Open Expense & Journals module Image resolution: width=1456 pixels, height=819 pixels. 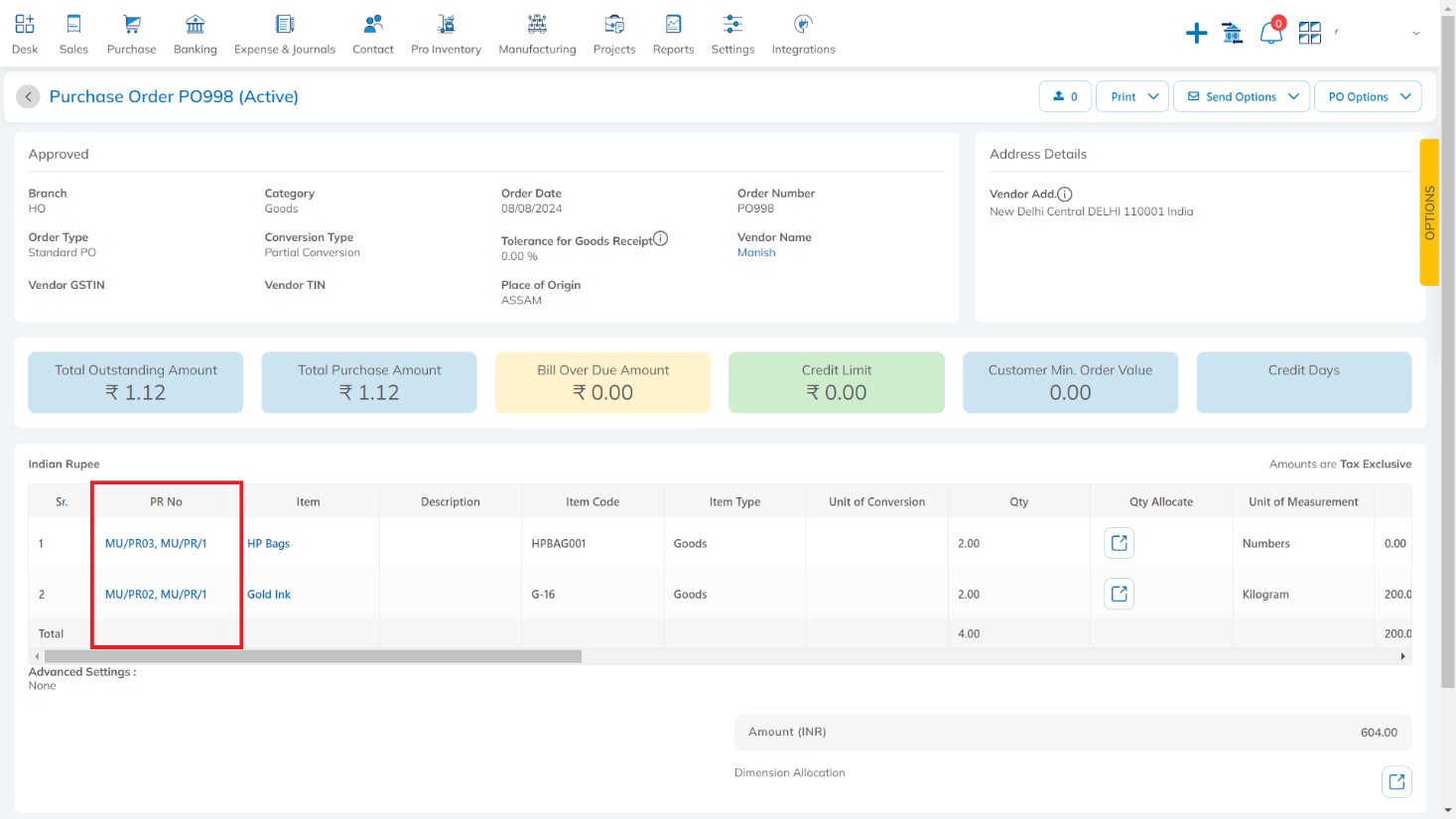pyautogui.click(x=285, y=34)
